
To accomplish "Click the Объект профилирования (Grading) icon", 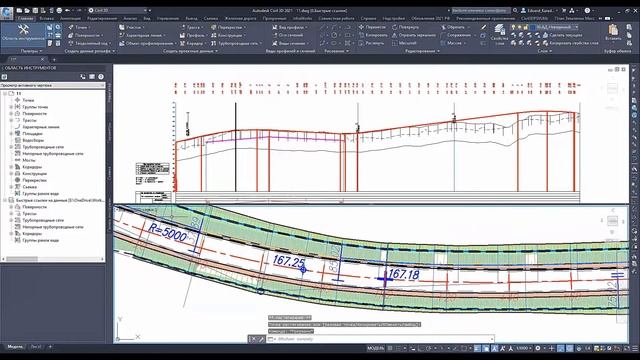I will pos(122,43).
